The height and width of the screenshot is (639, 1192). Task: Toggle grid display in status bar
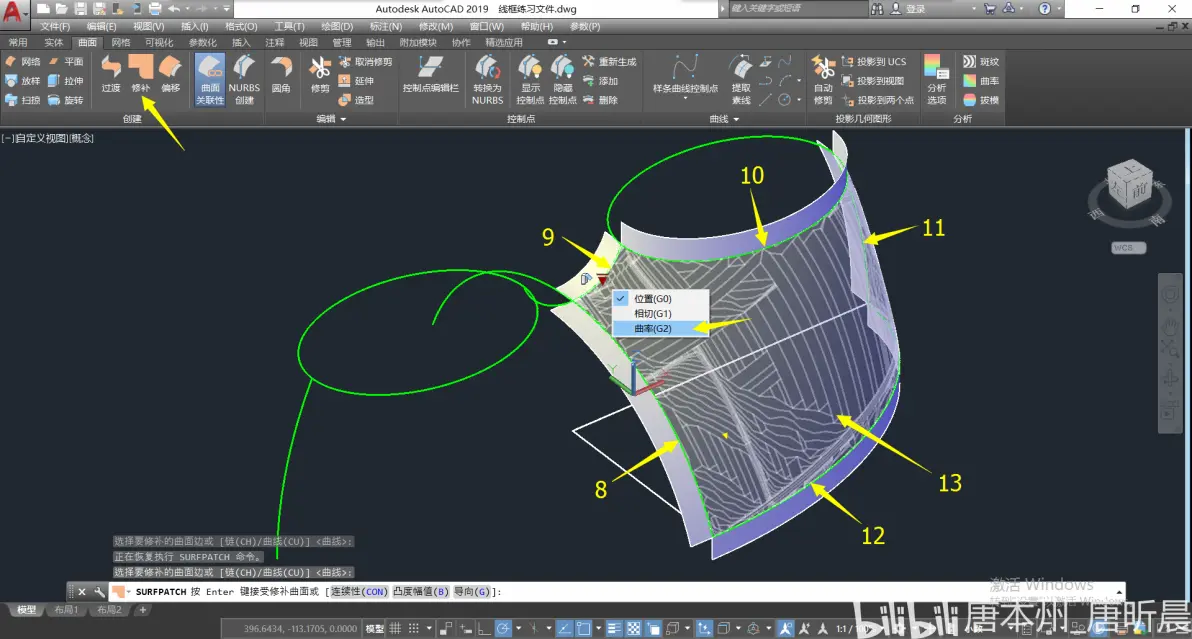pyautogui.click(x=395, y=628)
